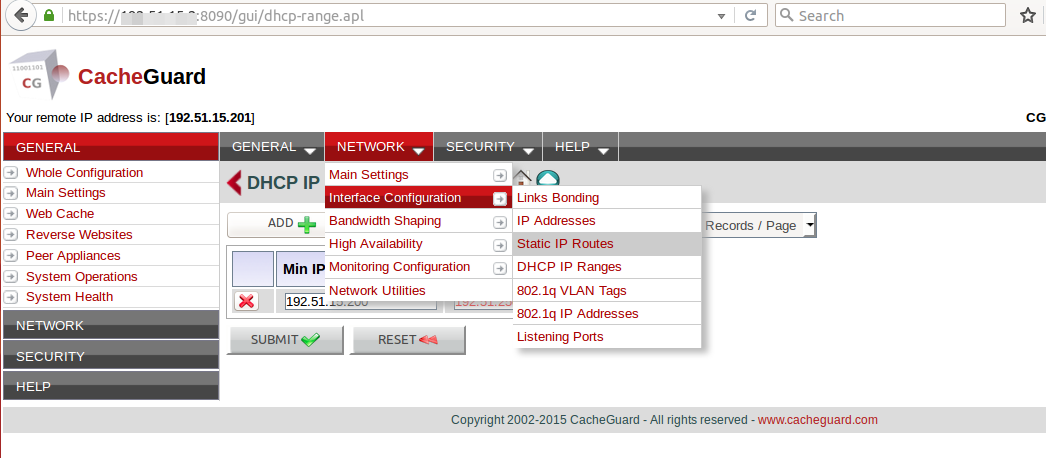Open the SECURITY top menu
This screenshot has width=1046, height=458.
point(488,147)
